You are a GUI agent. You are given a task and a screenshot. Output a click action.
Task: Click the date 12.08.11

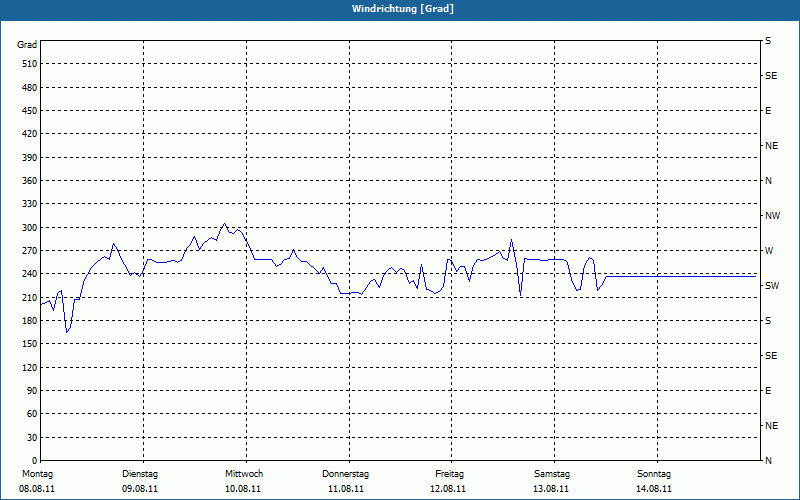click(448, 489)
